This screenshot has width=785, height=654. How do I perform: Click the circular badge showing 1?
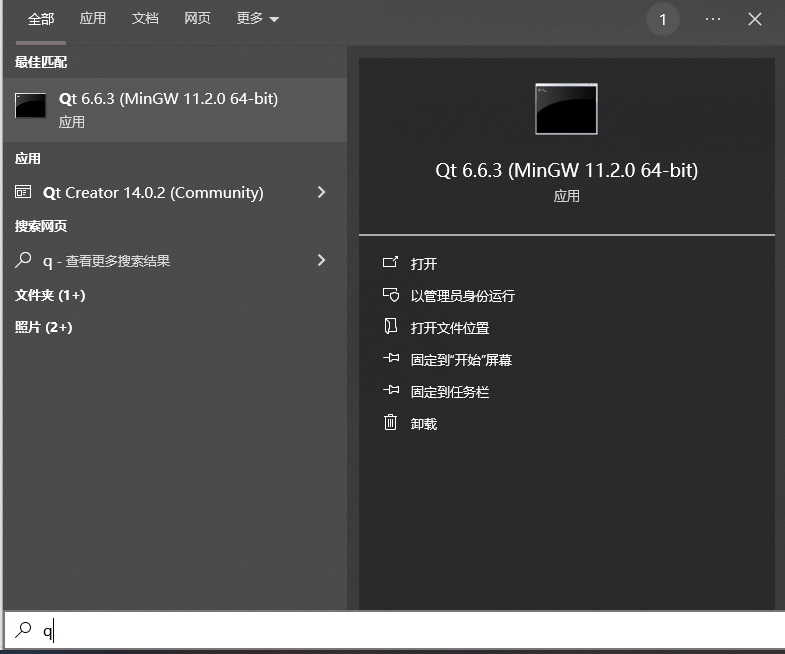tap(662, 20)
